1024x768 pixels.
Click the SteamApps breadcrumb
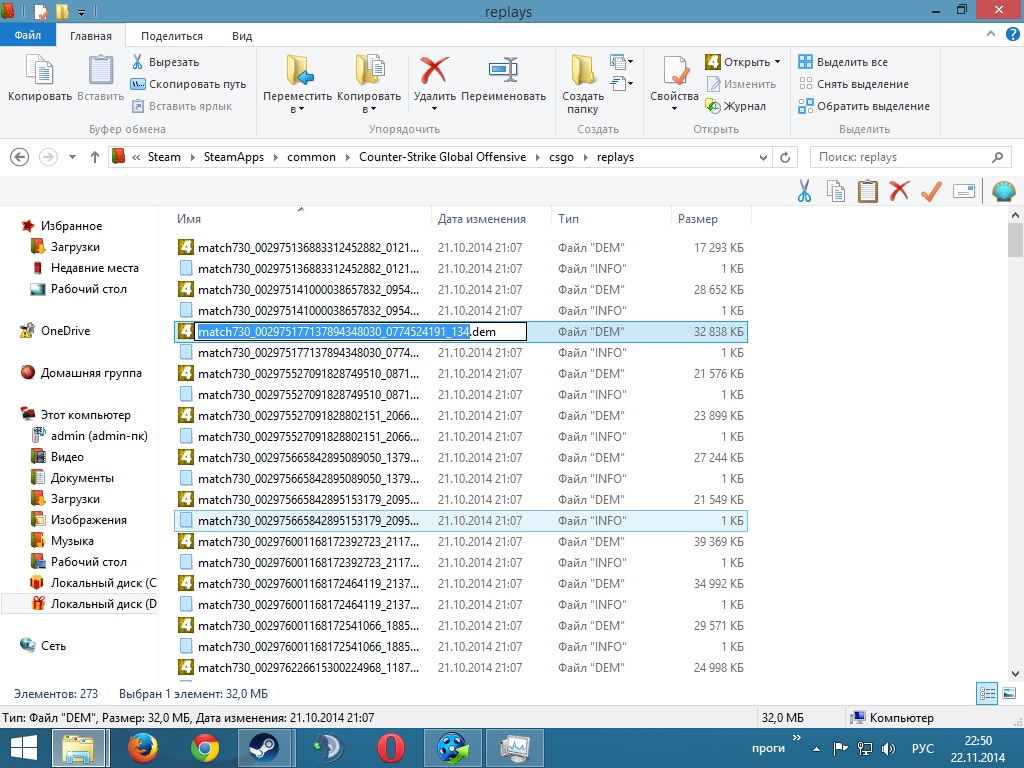(234, 157)
